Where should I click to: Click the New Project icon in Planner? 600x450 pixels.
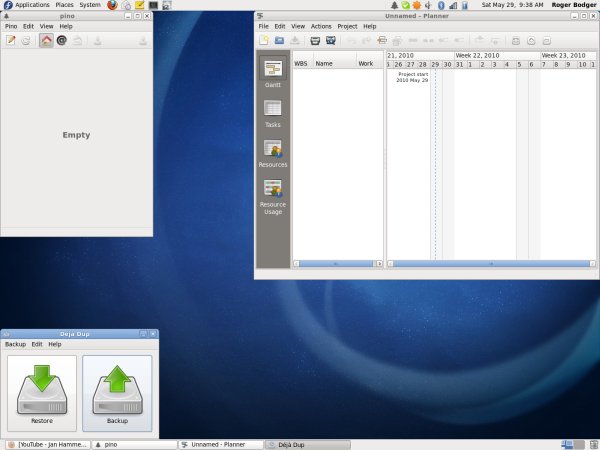pyautogui.click(x=264, y=40)
